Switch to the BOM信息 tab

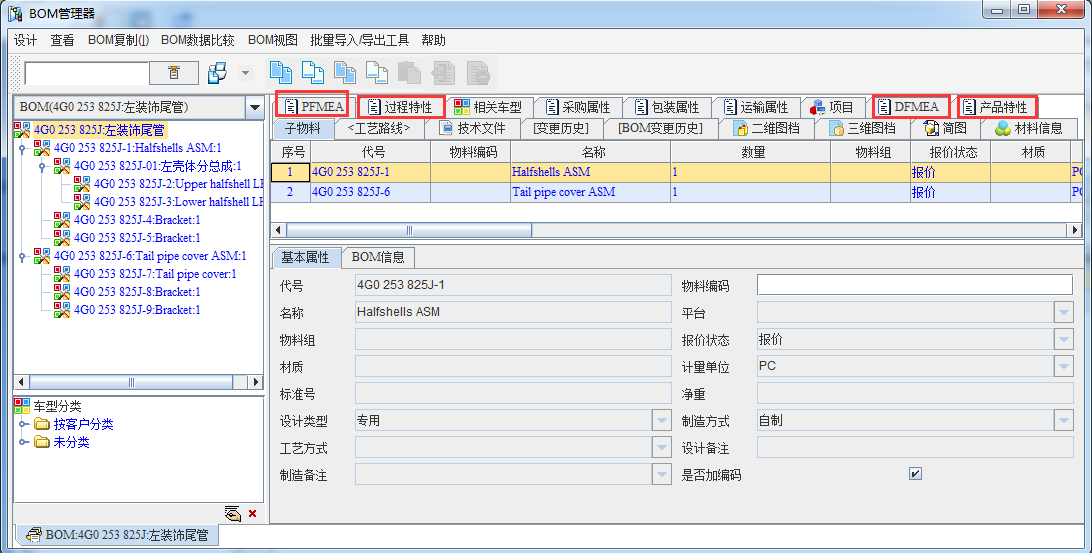point(377,257)
